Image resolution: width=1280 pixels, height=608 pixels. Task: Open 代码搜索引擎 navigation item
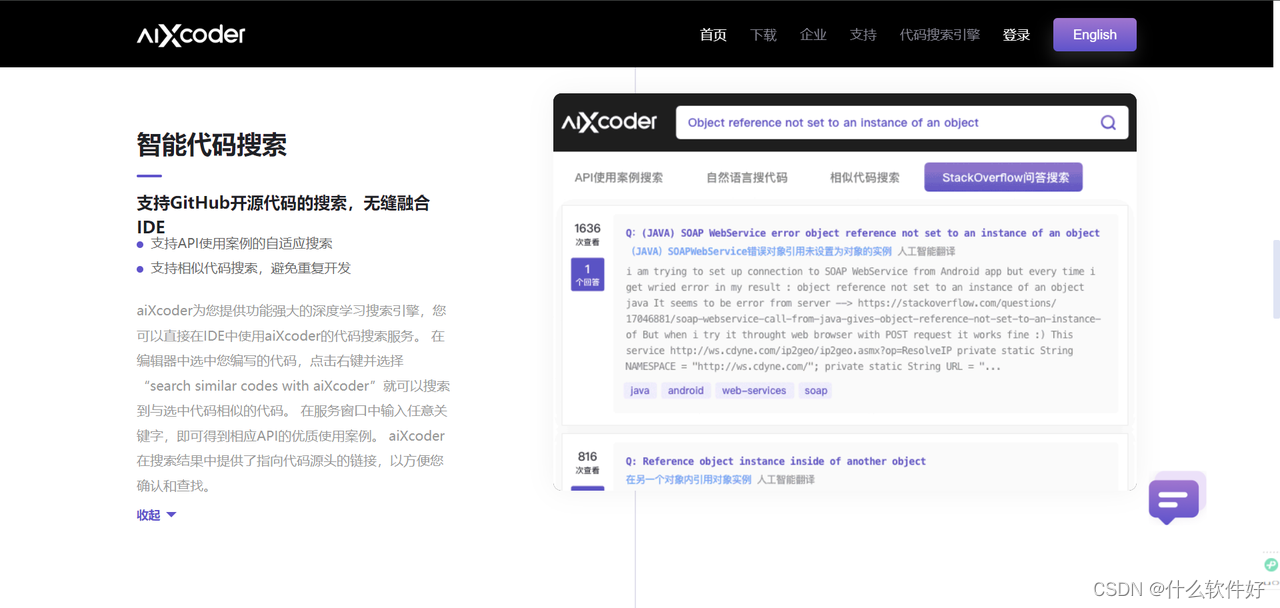[x=940, y=35]
